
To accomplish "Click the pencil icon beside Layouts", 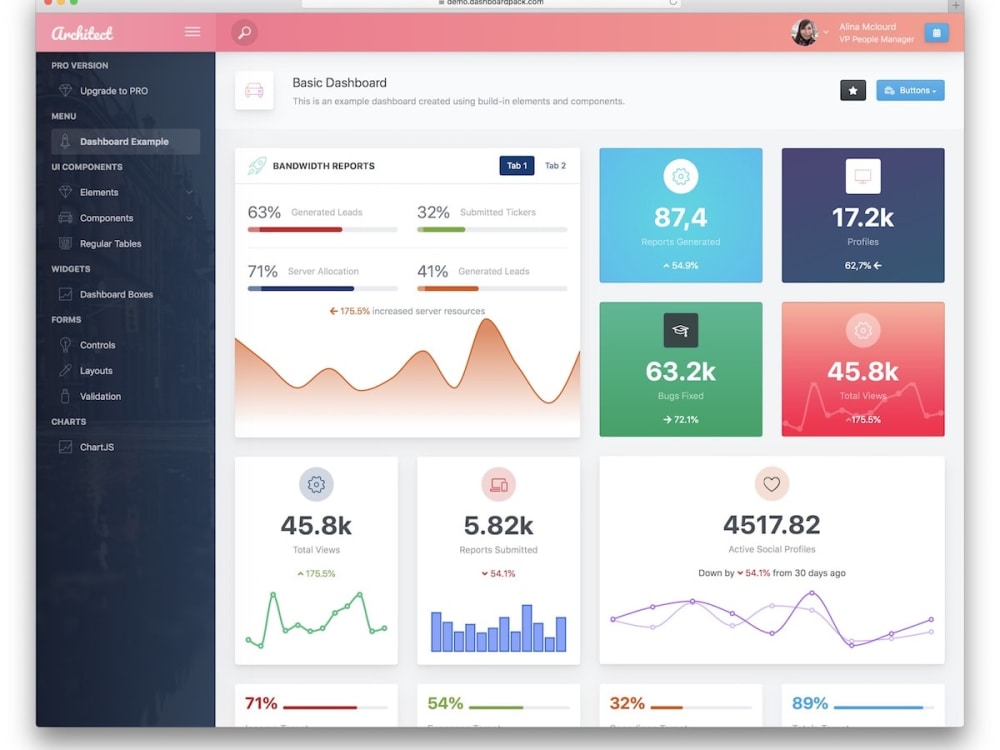I will click(65, 371).
